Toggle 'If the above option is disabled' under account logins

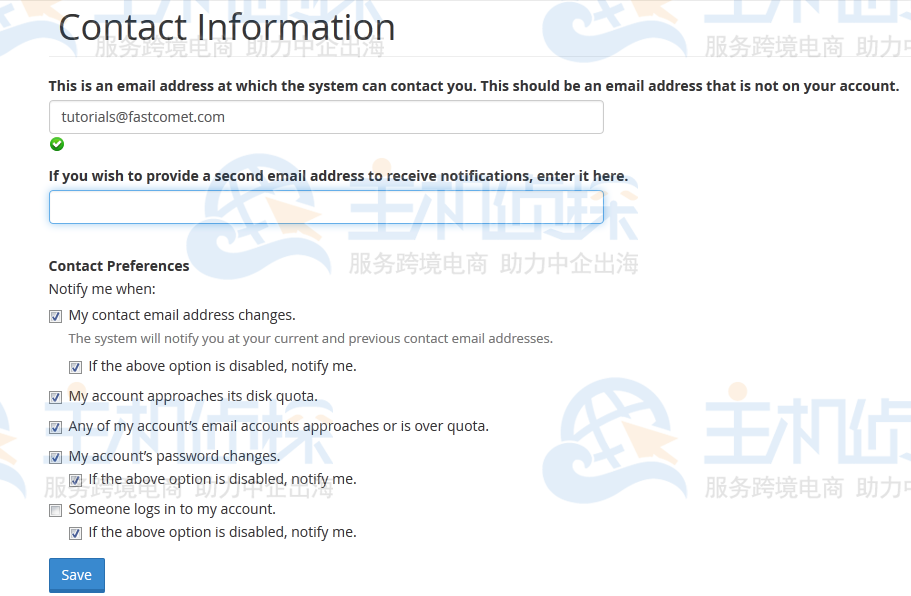[x=76, y=533]
